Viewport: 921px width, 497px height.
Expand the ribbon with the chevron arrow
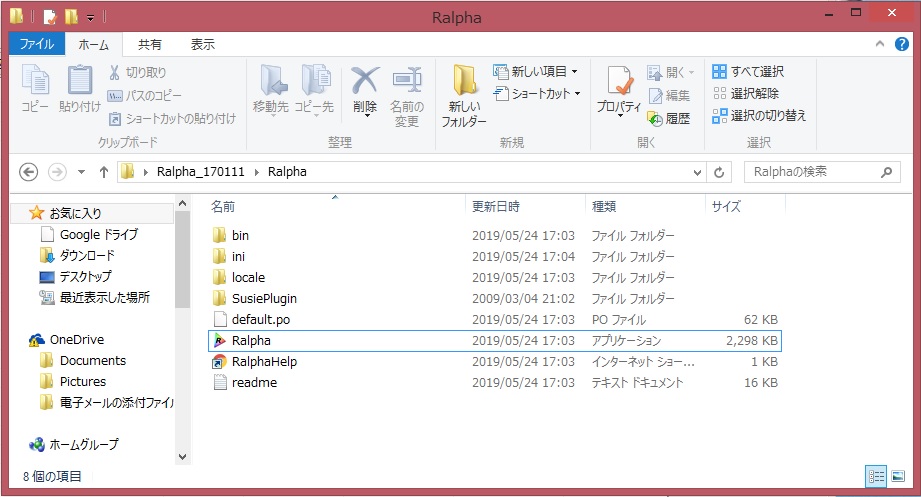878,45
